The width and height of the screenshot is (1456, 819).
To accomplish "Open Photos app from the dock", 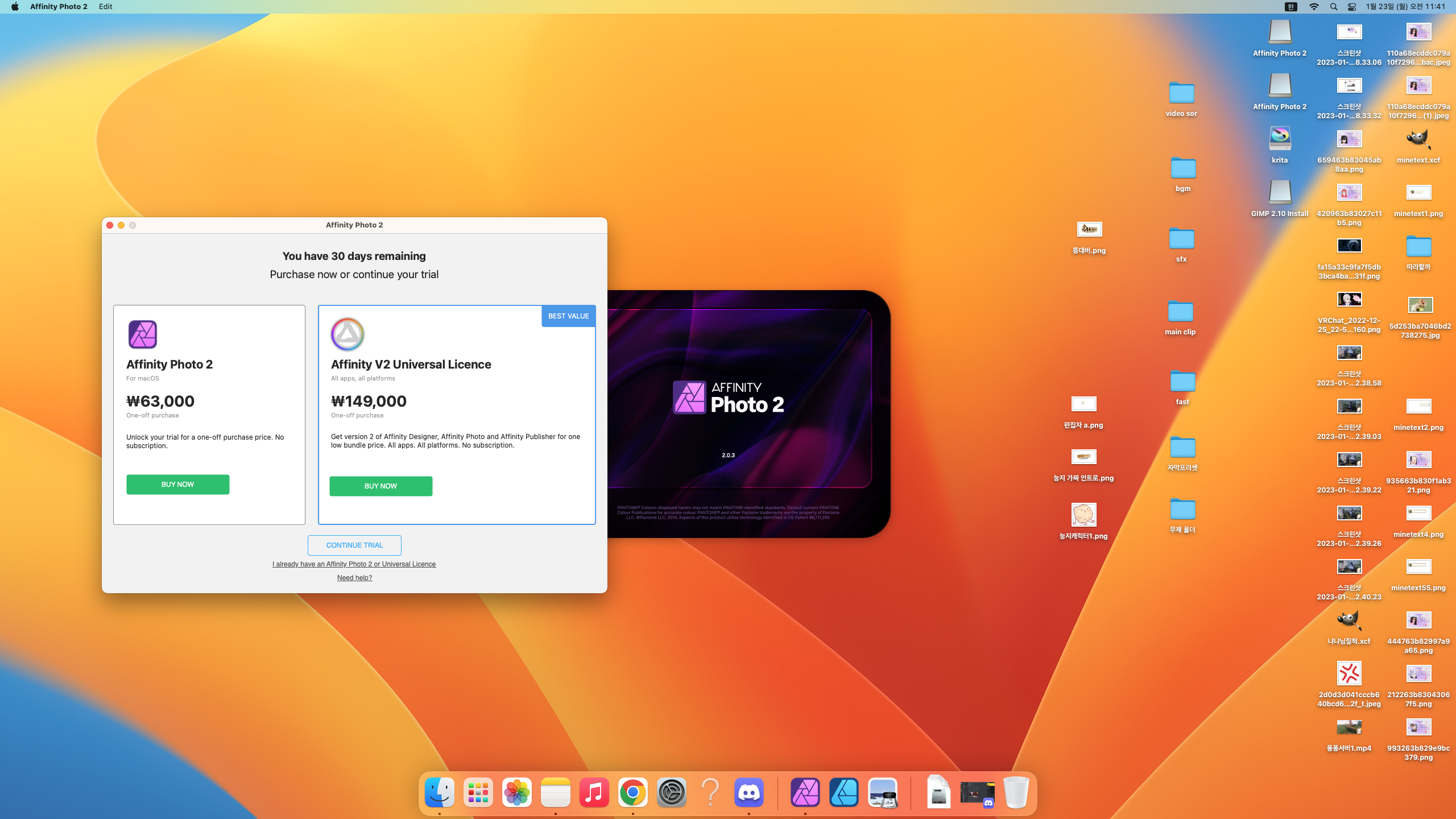I will point(516,792).
